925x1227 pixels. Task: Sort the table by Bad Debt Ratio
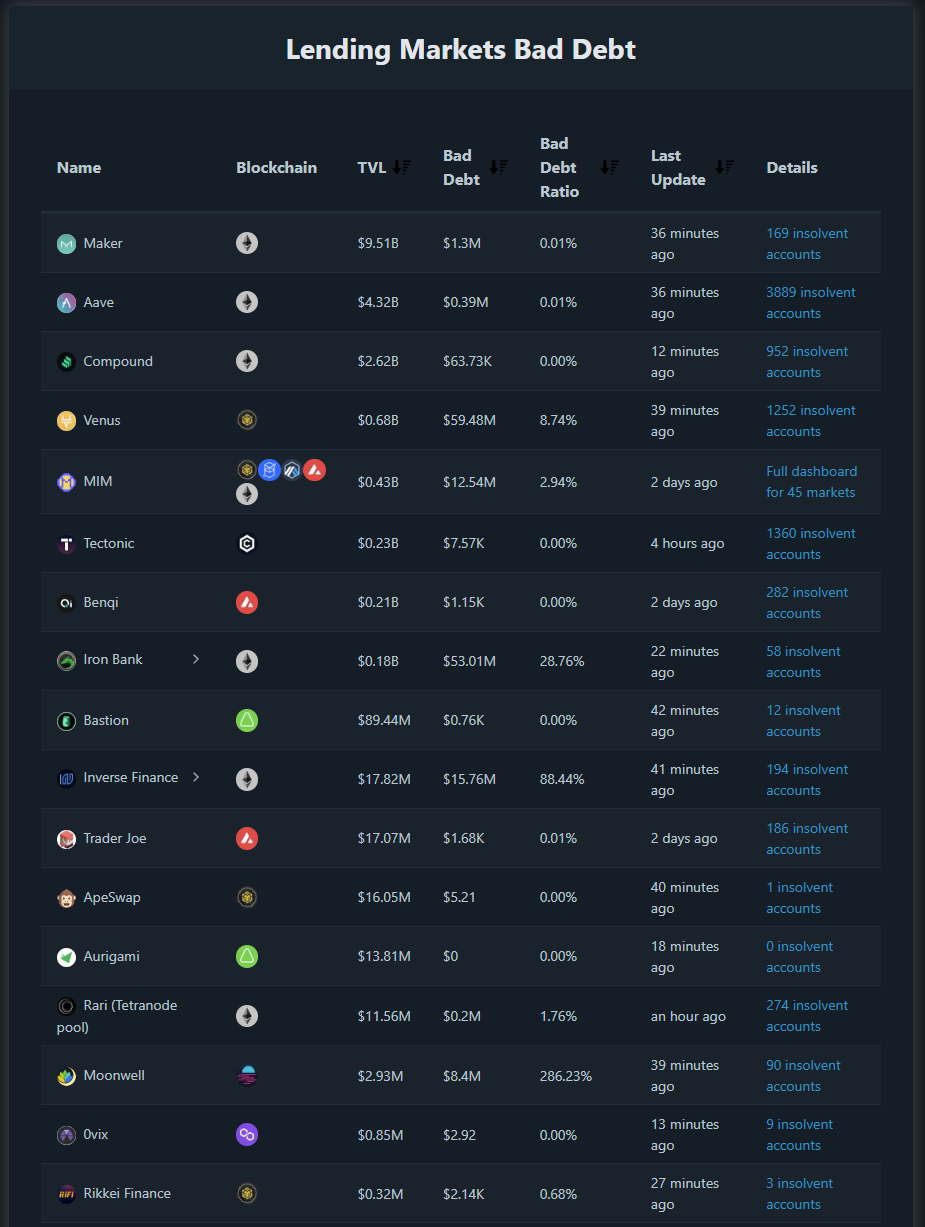pos(609,168)
